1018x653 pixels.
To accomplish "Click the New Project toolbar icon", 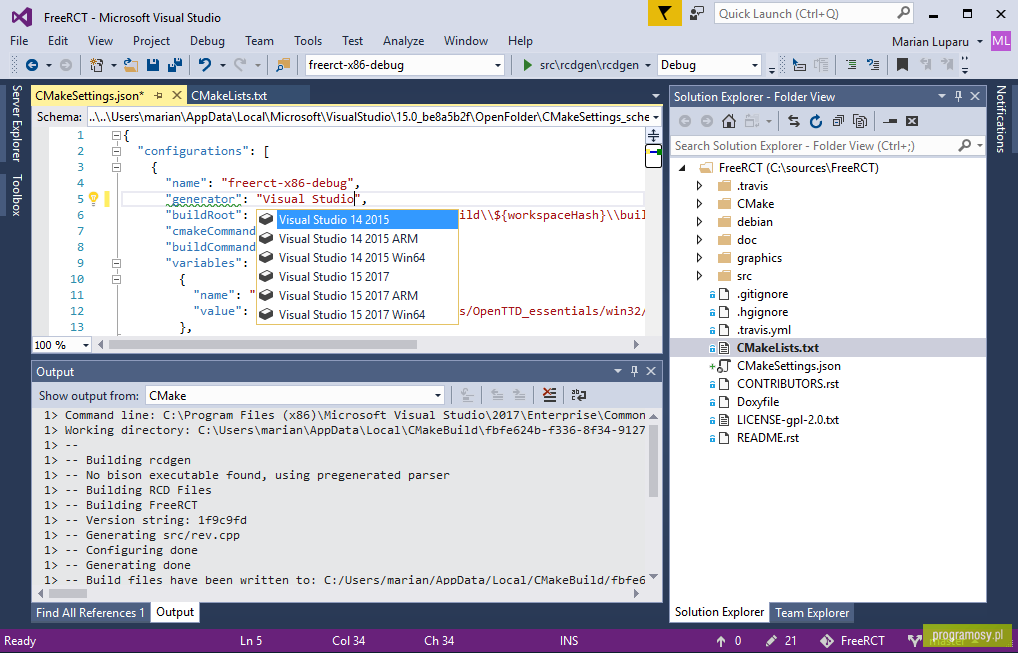I will (96, 65).
